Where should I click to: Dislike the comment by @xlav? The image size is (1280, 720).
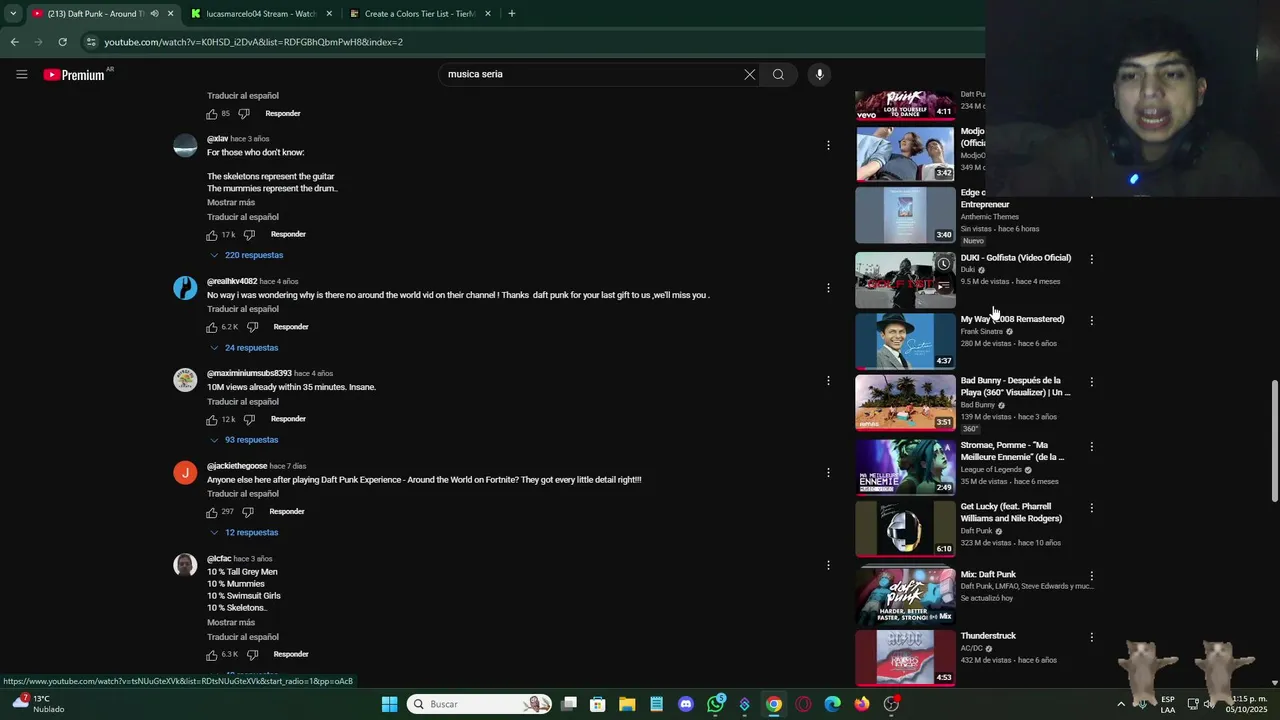(x=249, y=235)
